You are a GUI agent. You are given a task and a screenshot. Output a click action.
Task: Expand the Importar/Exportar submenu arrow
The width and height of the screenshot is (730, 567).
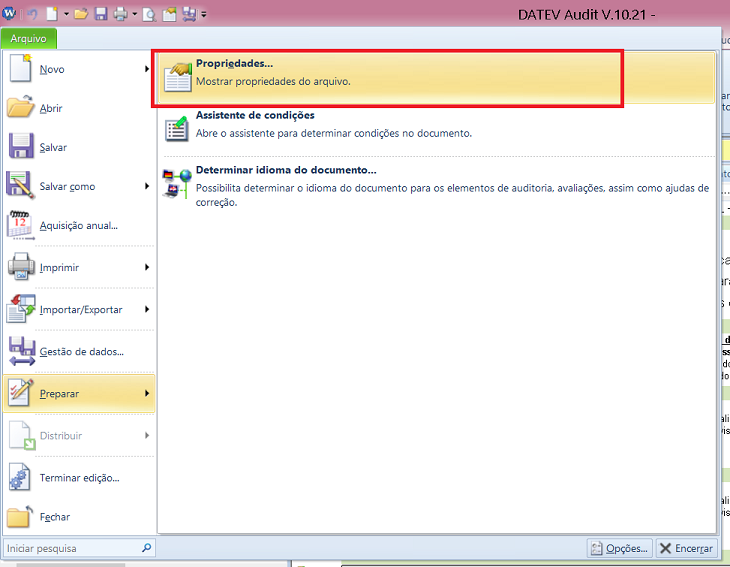[x=147, y=310]
